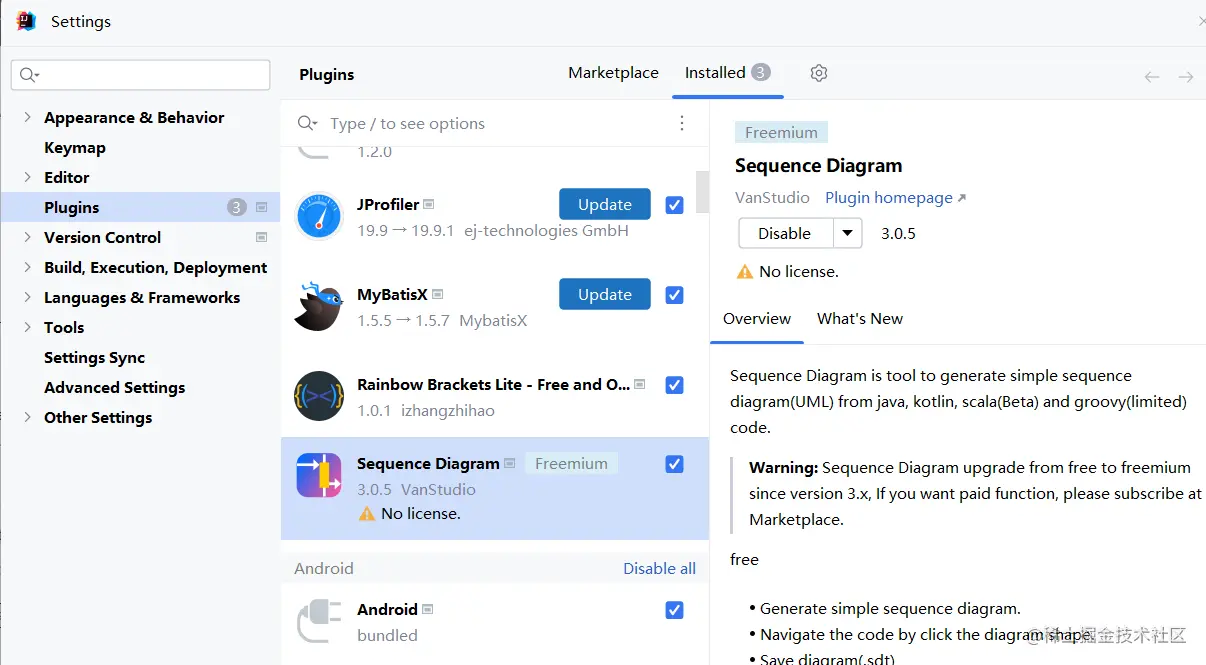Click the forward navigation arrow
Screen dimensions: 1206x665
point(1186,77)
